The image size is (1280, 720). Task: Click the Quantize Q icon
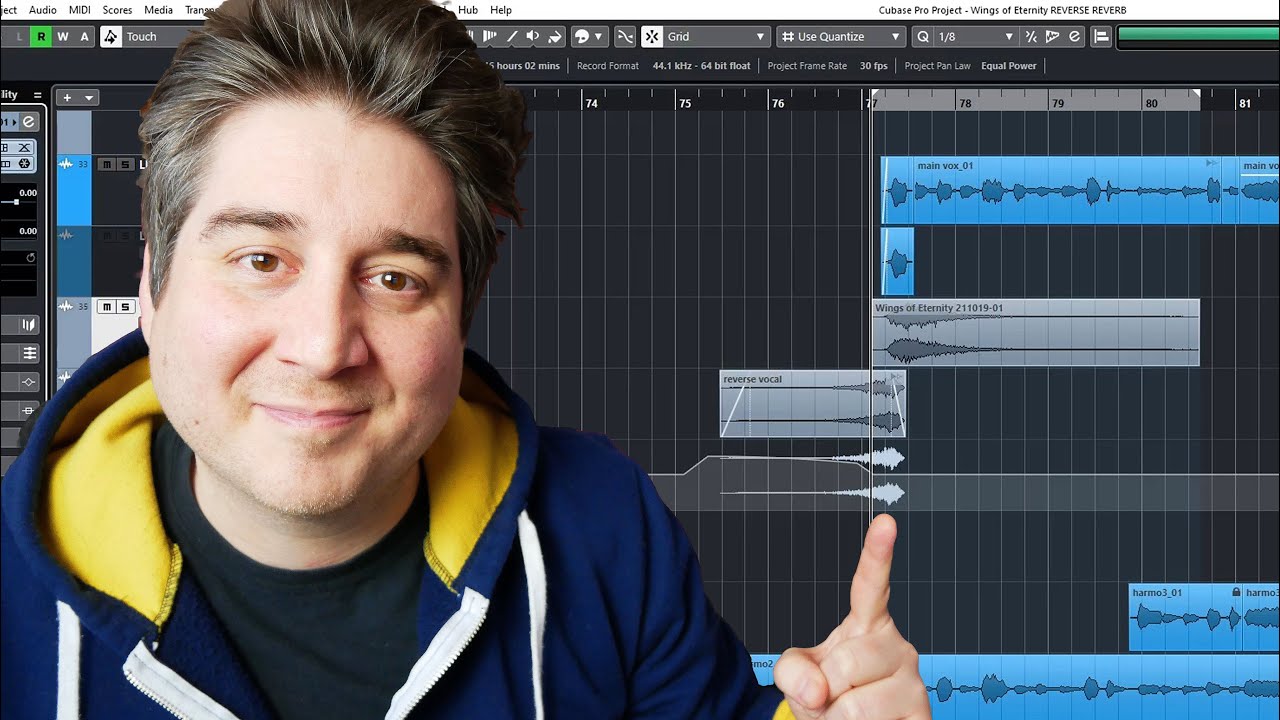923,36
